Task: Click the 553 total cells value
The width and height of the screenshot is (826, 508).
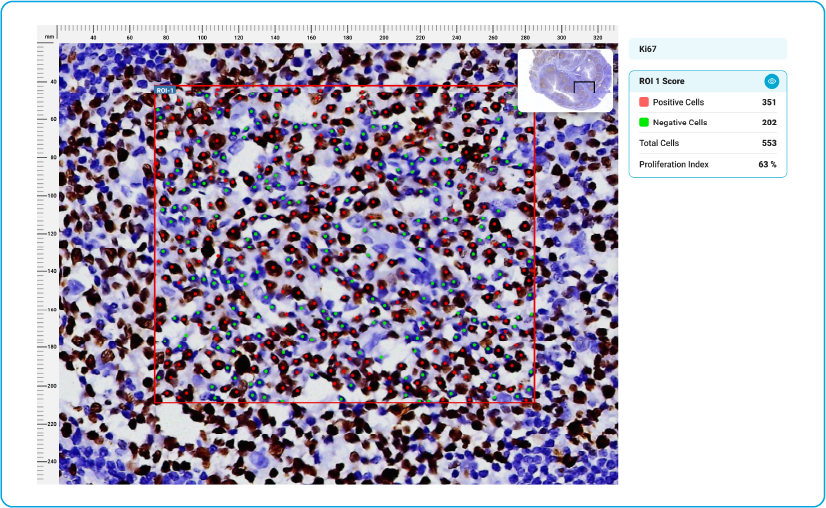Action: [x=768, y=143]
